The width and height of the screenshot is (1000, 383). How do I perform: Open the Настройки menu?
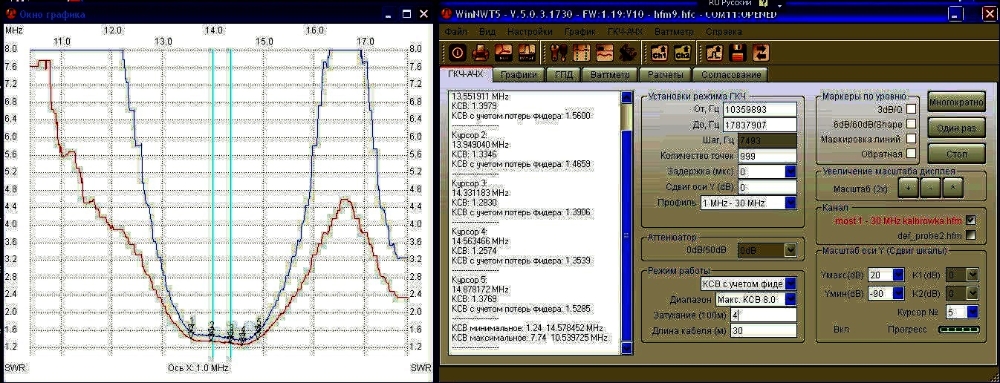(x=529, y=31)
